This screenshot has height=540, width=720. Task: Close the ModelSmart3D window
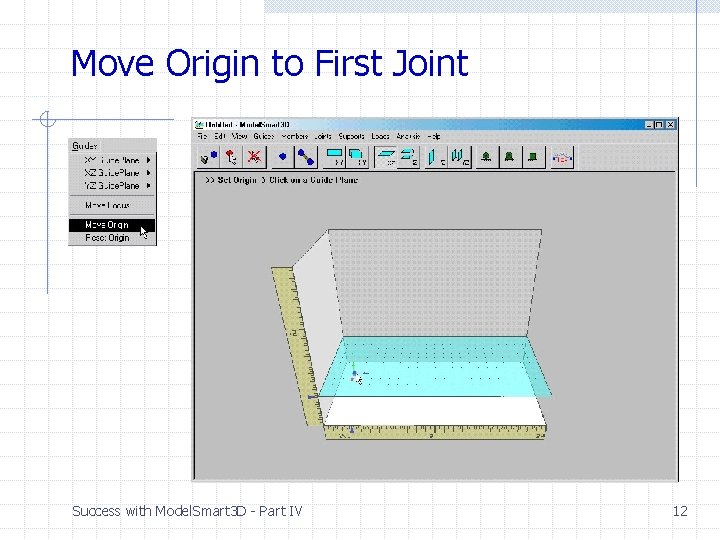click(x=670, y=125)
